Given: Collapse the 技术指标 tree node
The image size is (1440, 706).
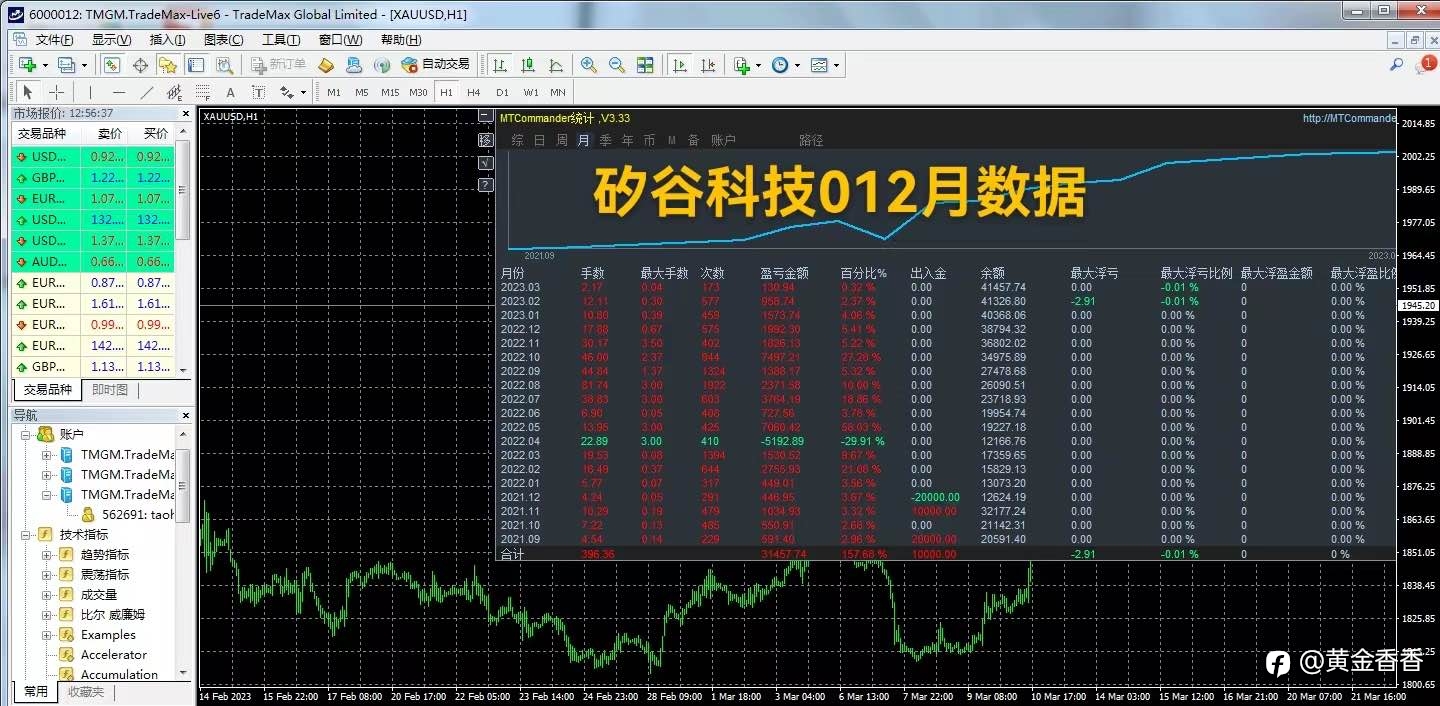Looking at the screenshot, I should pyautogui.click(x=27, y=535).
